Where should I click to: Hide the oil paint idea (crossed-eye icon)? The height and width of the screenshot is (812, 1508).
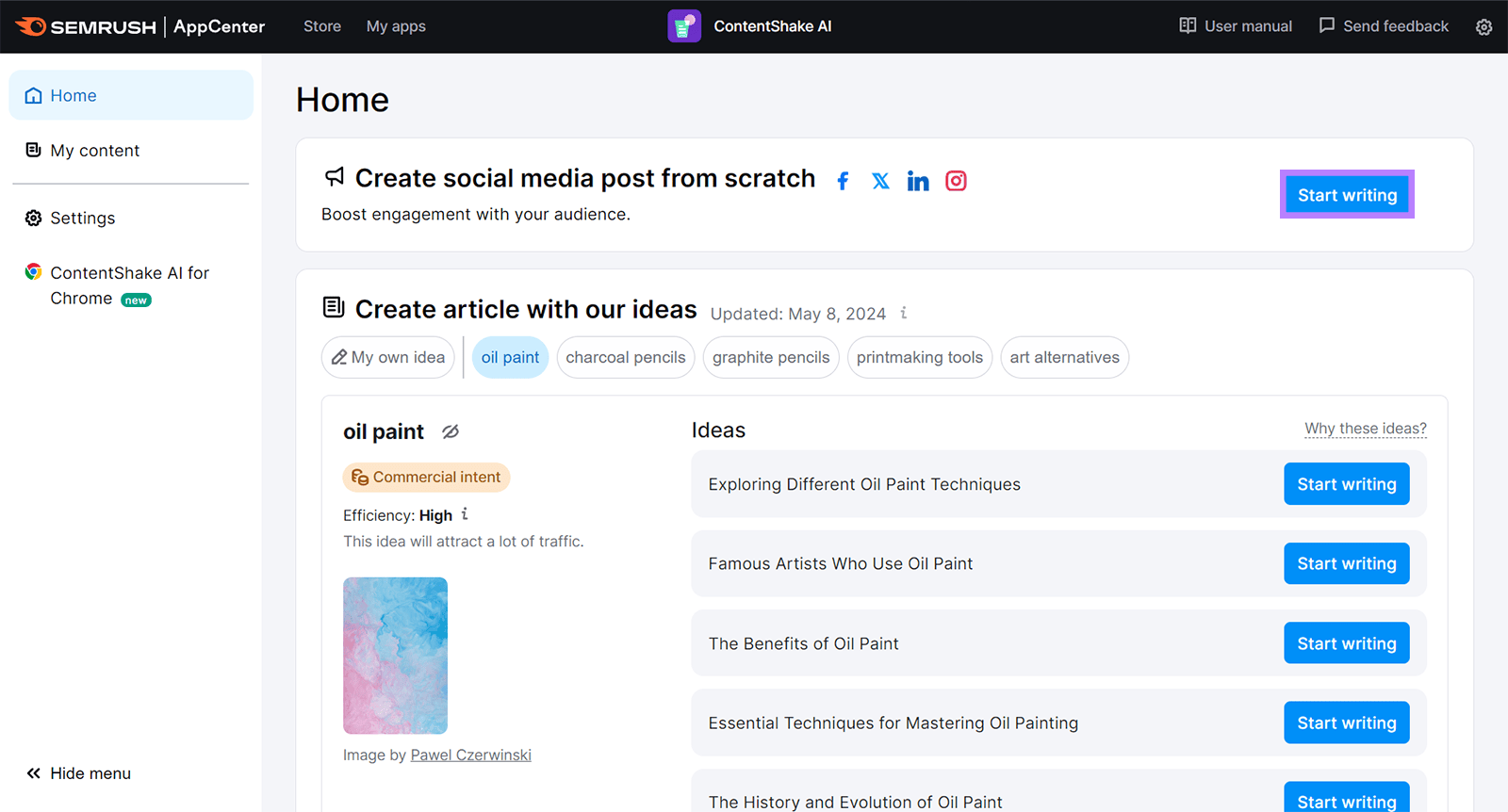(x=451, y=431)
